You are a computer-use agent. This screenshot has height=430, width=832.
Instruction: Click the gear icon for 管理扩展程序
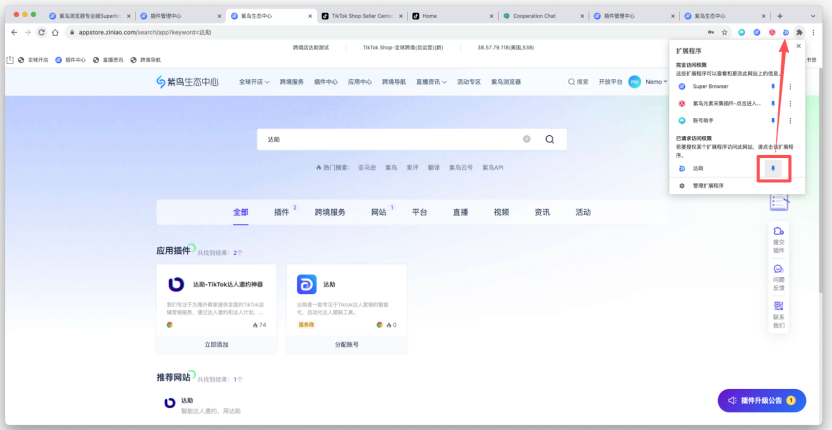[682, 186]
